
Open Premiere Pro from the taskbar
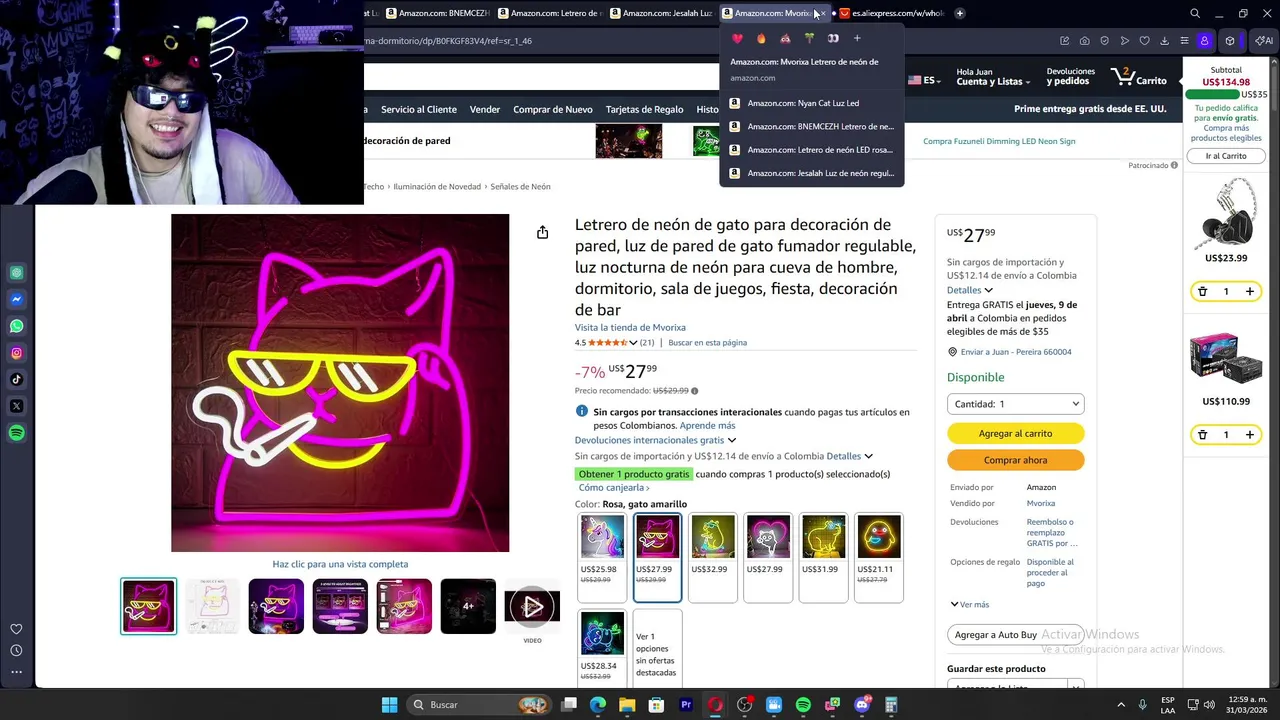pyautogui.click(x=686, y=705)
